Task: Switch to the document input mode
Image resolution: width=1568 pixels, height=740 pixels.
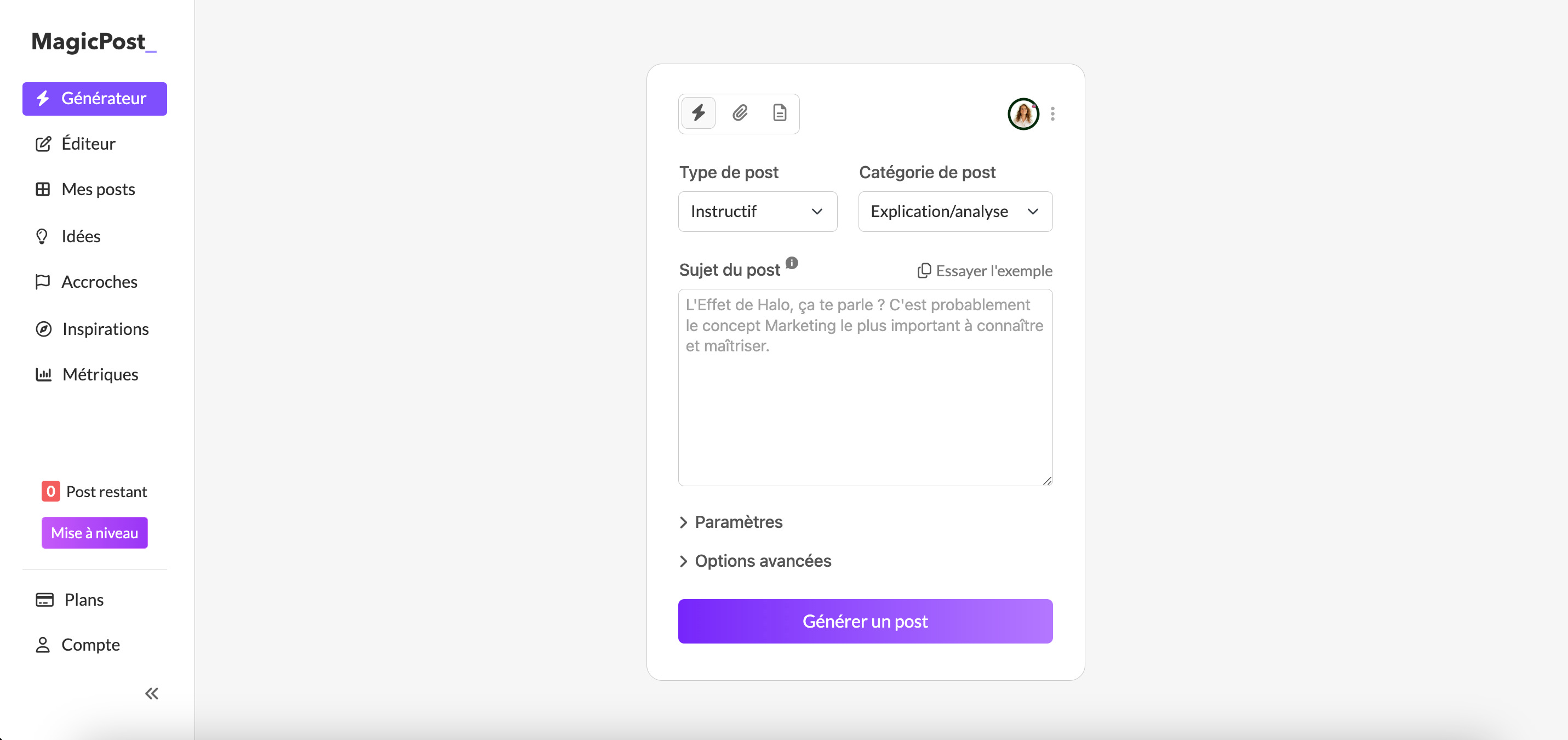Action: coord(780,113)
